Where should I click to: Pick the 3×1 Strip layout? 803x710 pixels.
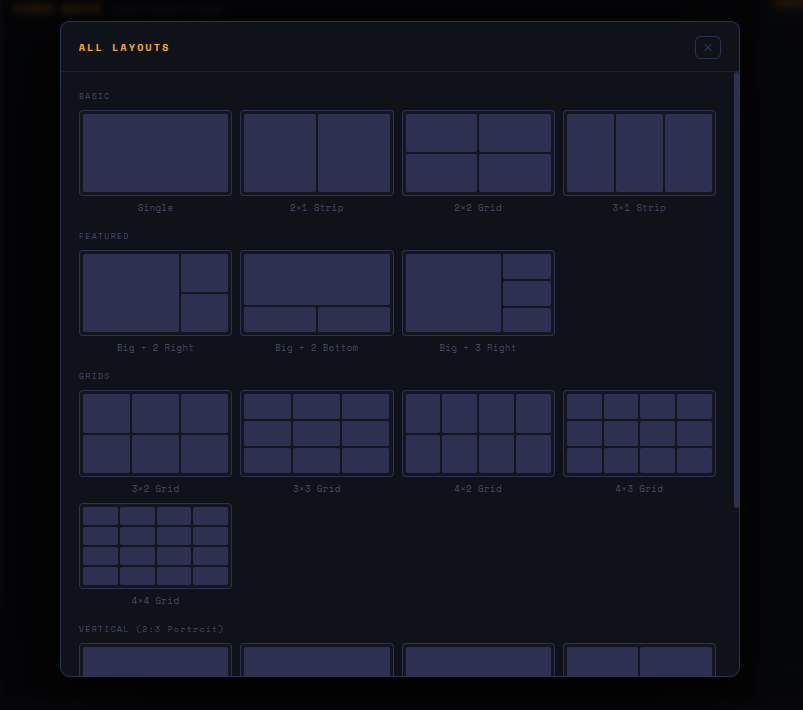point(639,152)
